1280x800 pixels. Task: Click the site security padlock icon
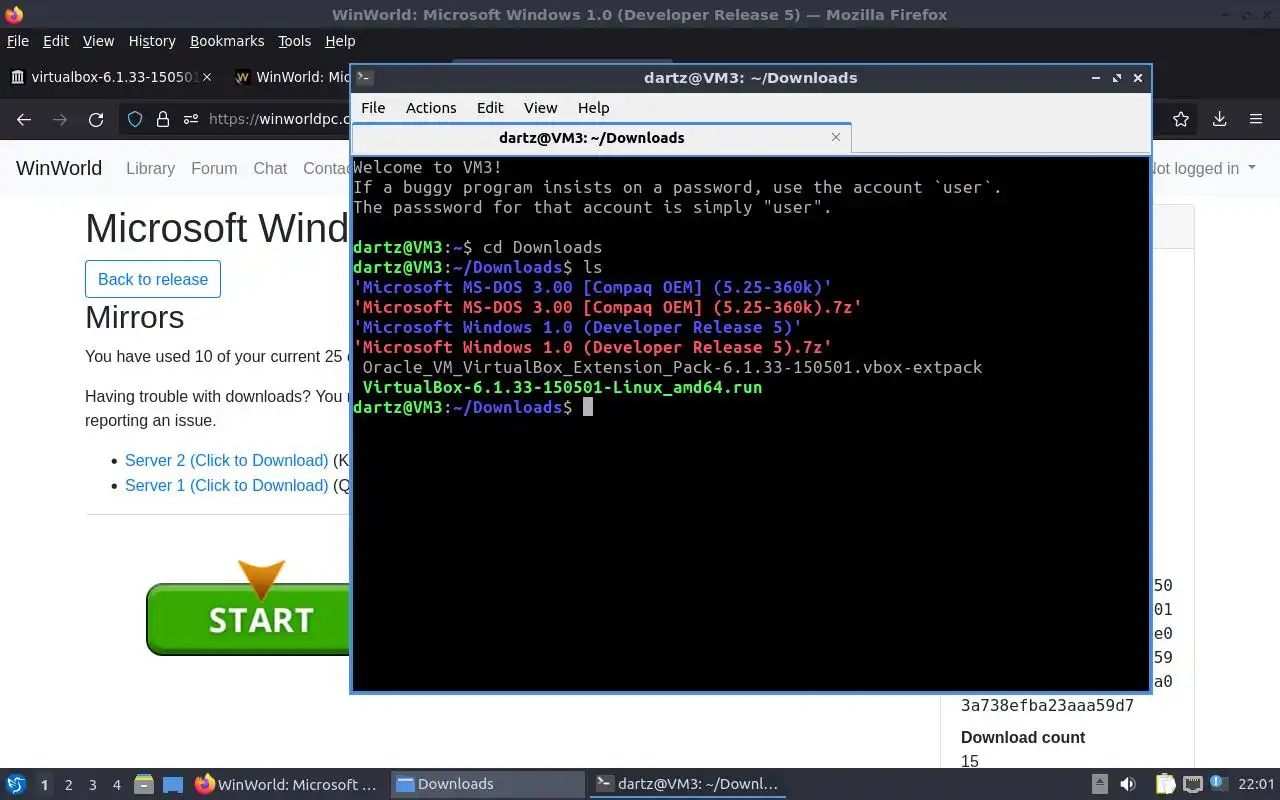coord(163,119)
